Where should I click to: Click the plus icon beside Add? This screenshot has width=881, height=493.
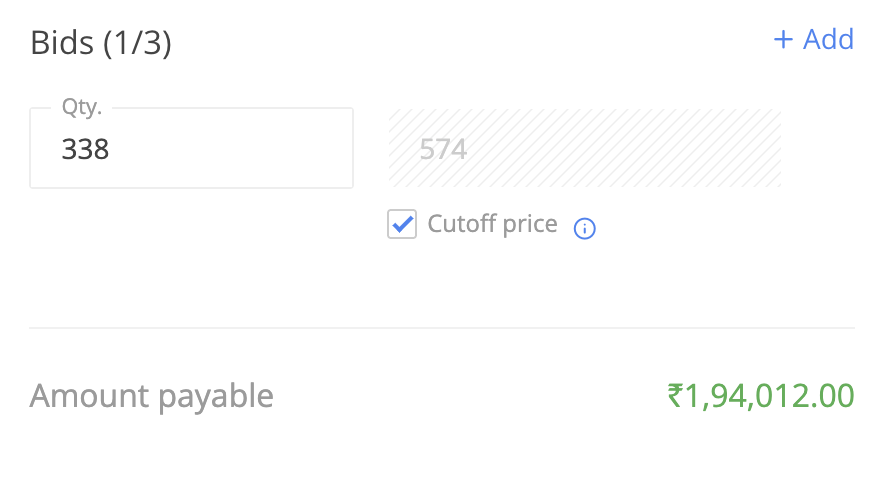(x=783, y=40)
